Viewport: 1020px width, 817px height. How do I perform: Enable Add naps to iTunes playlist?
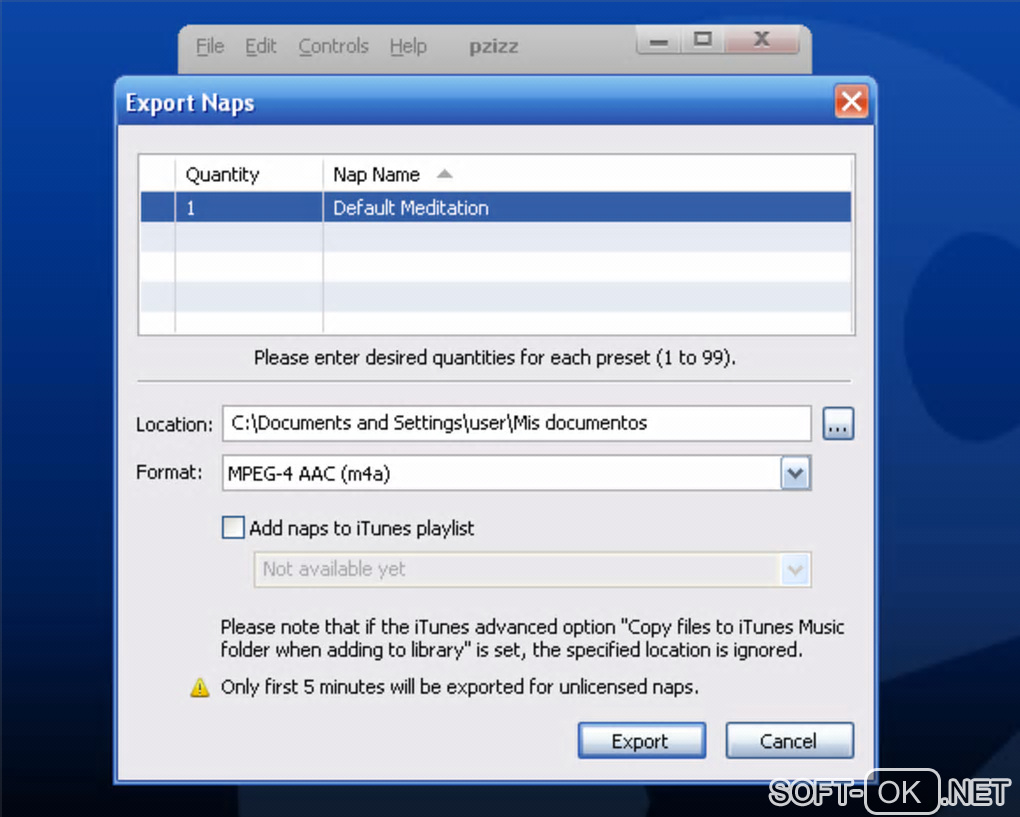pyautogui.click(x=233, y=528)
